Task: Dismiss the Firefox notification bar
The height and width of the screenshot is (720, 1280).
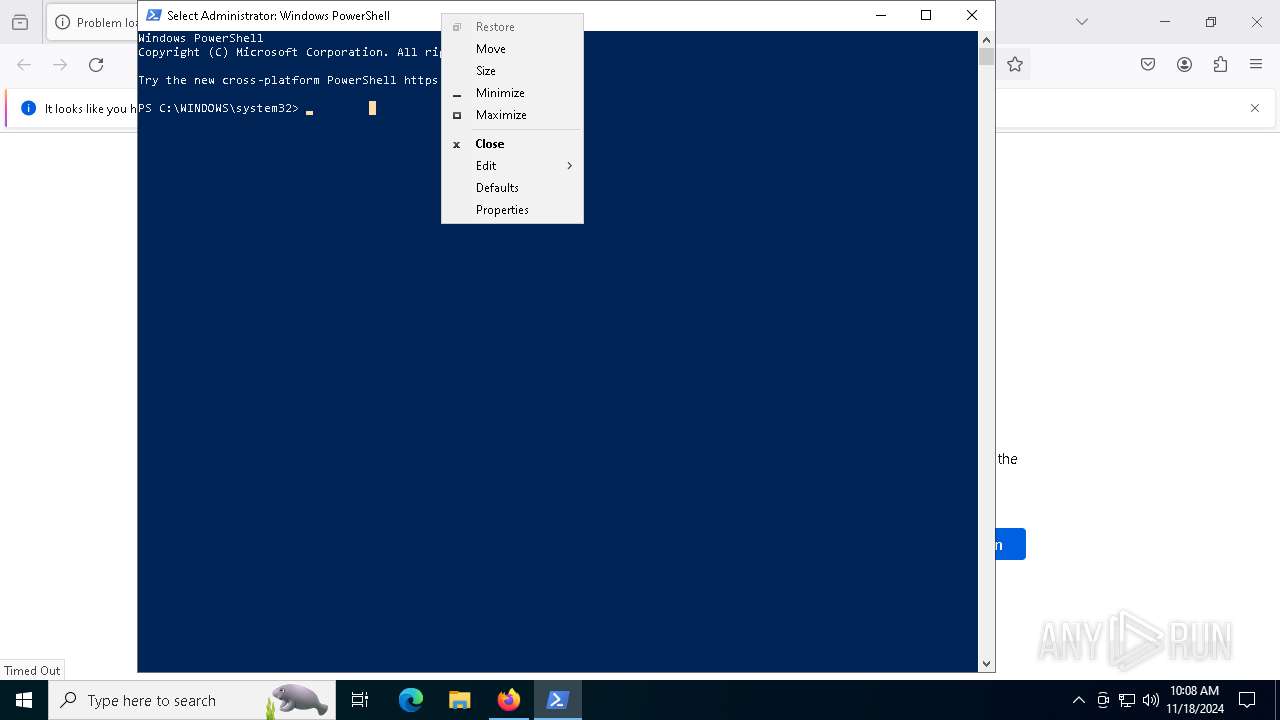Action: click(1255, 108)
